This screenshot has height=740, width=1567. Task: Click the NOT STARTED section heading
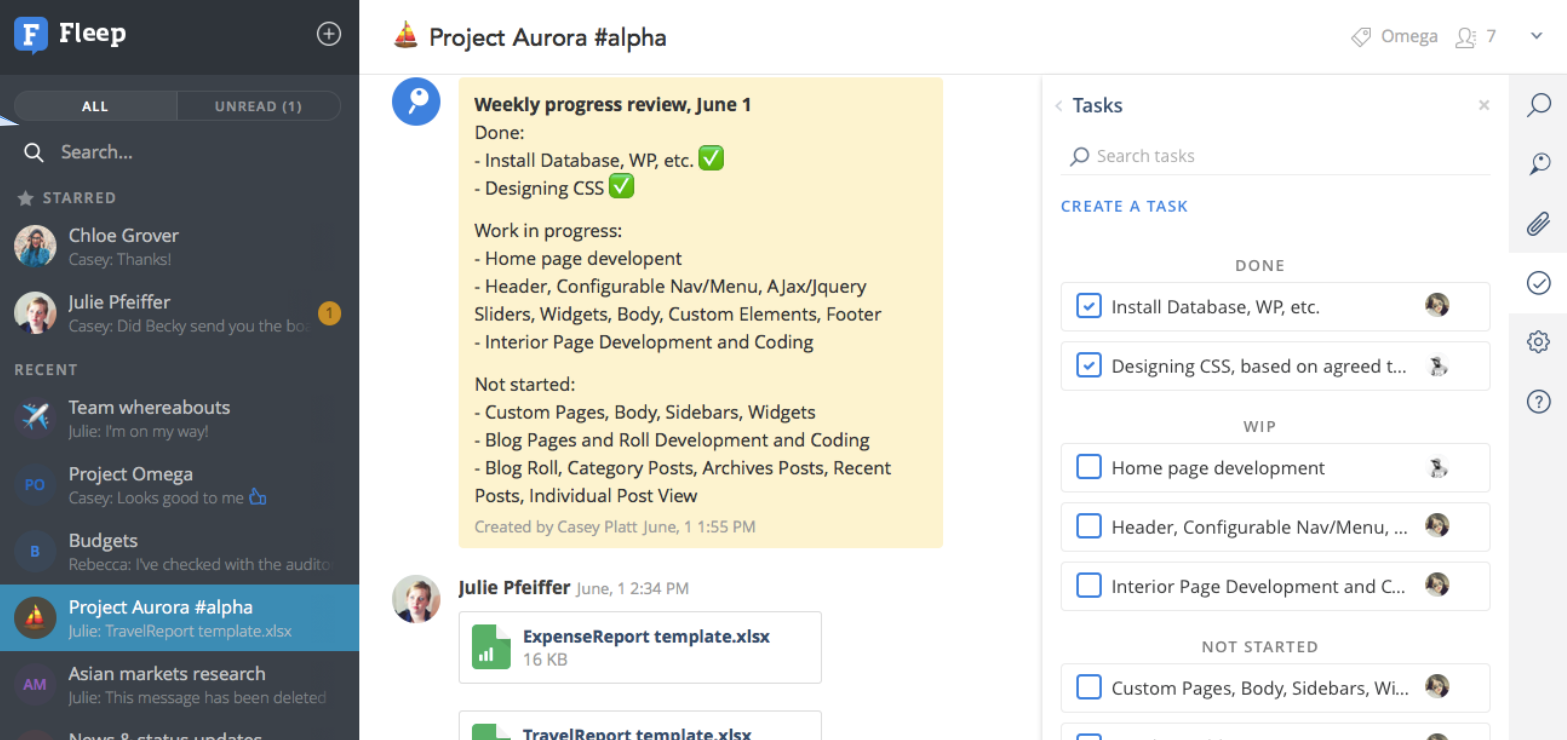point(1259,647)
